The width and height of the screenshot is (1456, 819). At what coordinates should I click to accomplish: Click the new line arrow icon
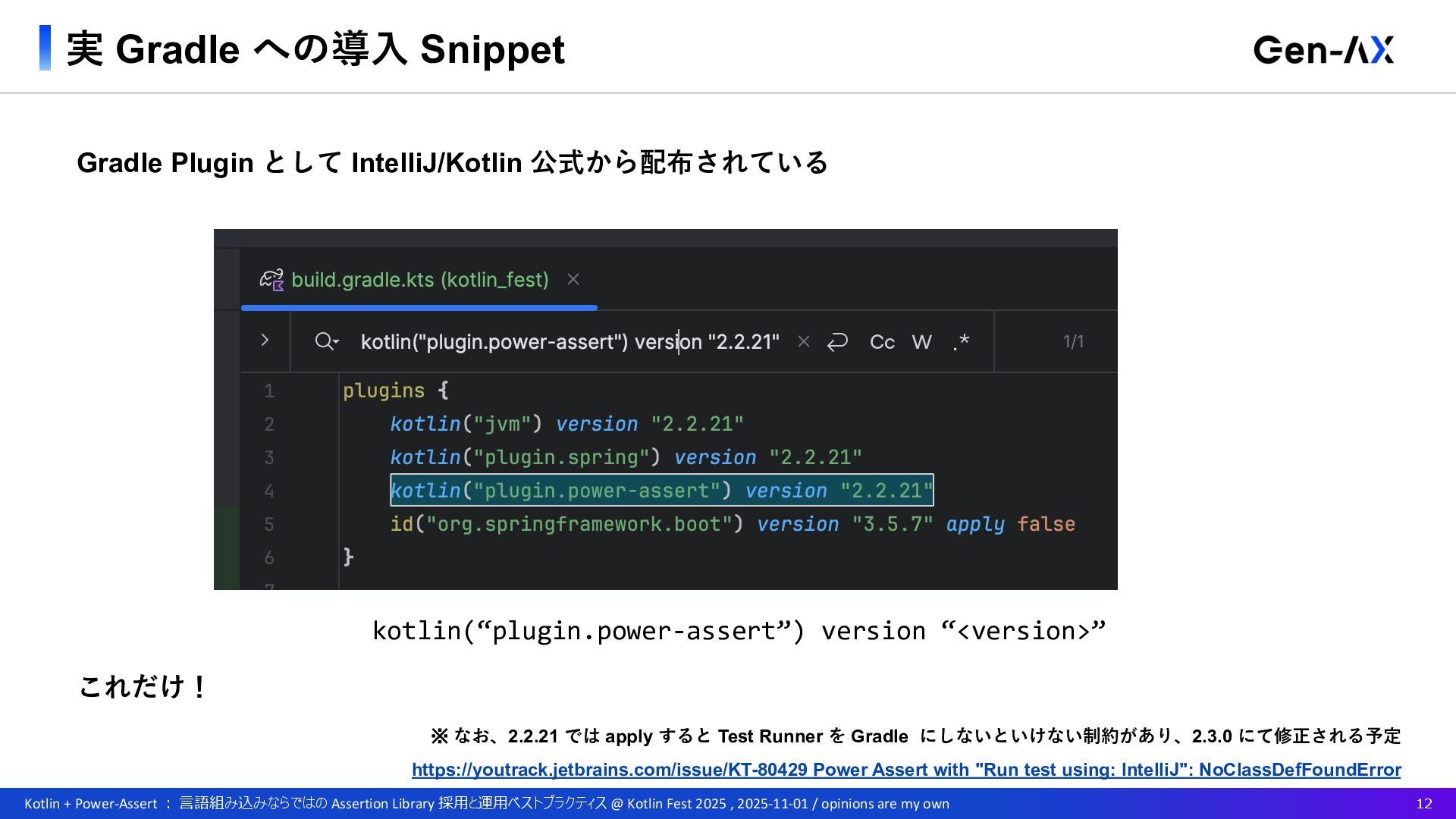point(837,342)
